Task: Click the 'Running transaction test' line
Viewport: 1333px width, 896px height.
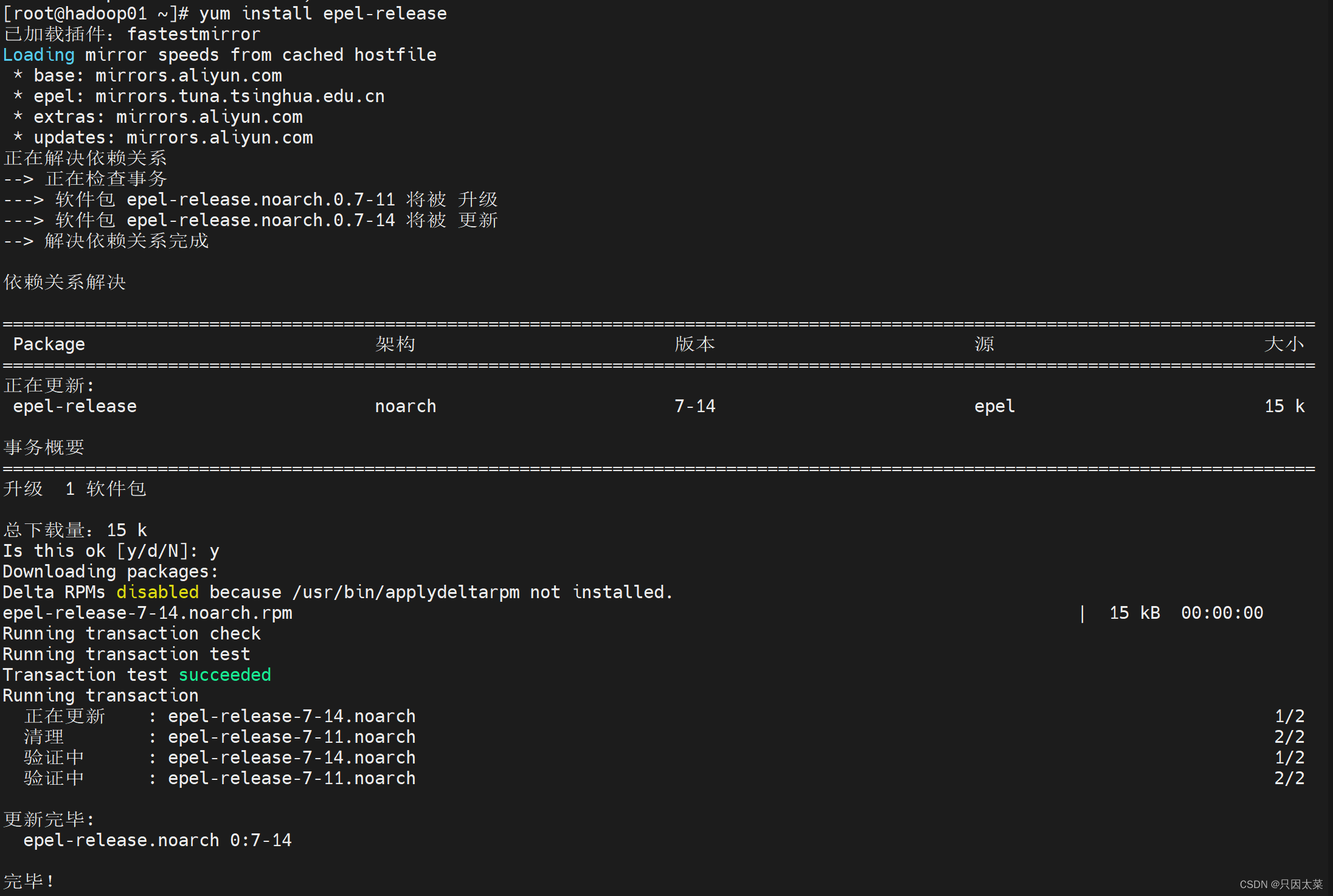Action: (126, 654)
